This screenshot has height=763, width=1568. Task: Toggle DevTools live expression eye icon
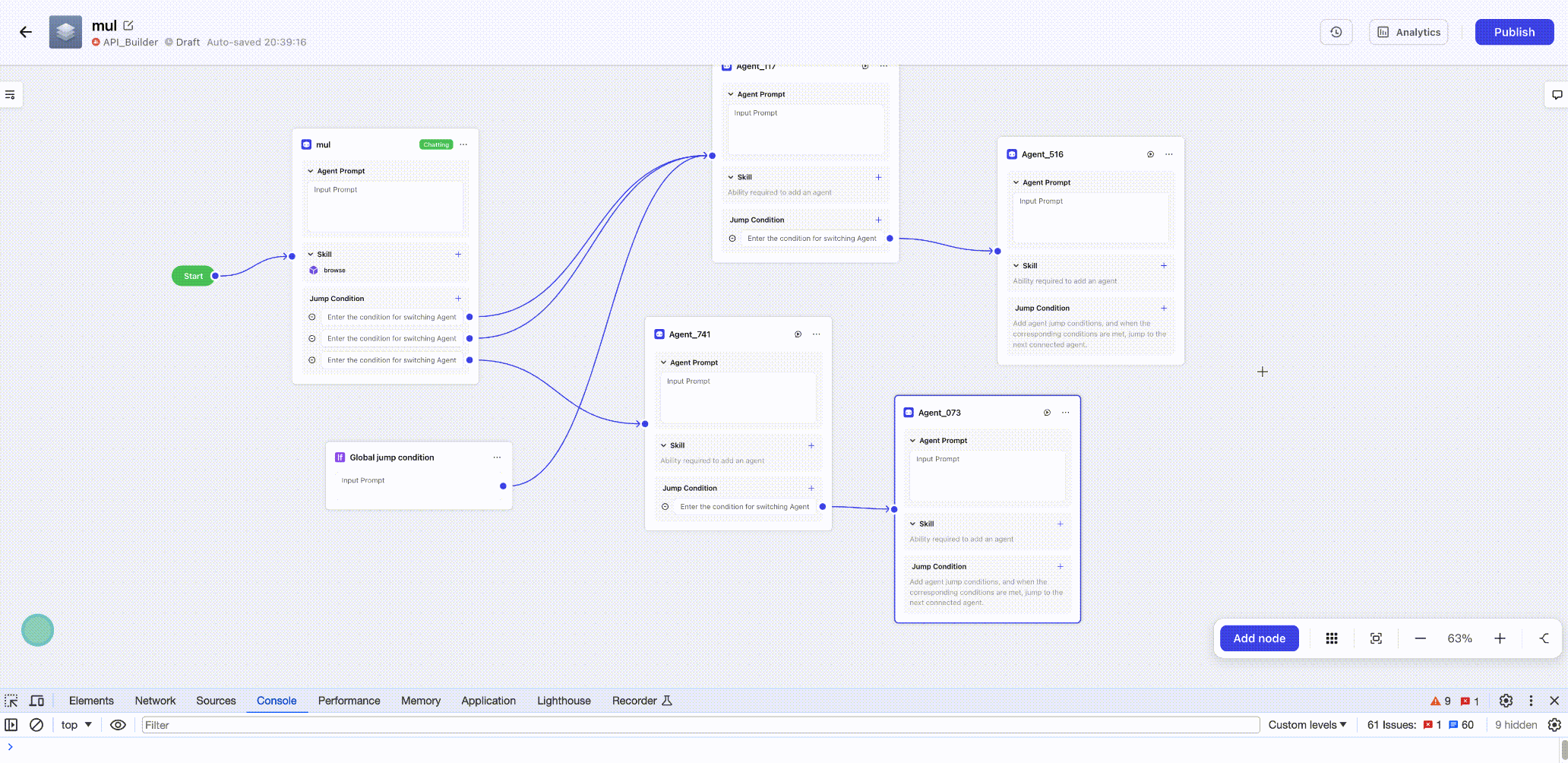[118, 725]
